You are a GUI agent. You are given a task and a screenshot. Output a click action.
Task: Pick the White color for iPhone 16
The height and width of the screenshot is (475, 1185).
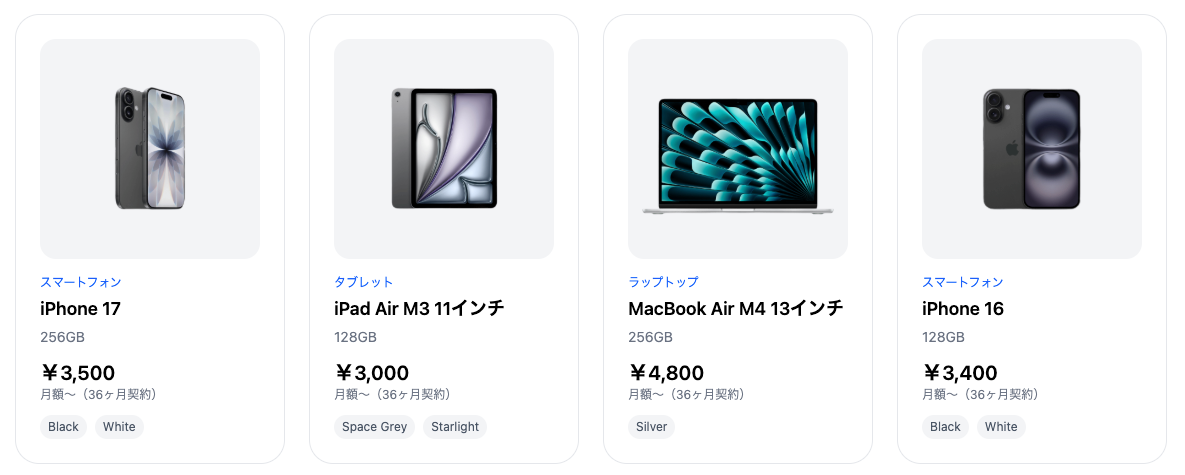[1001, 427]
